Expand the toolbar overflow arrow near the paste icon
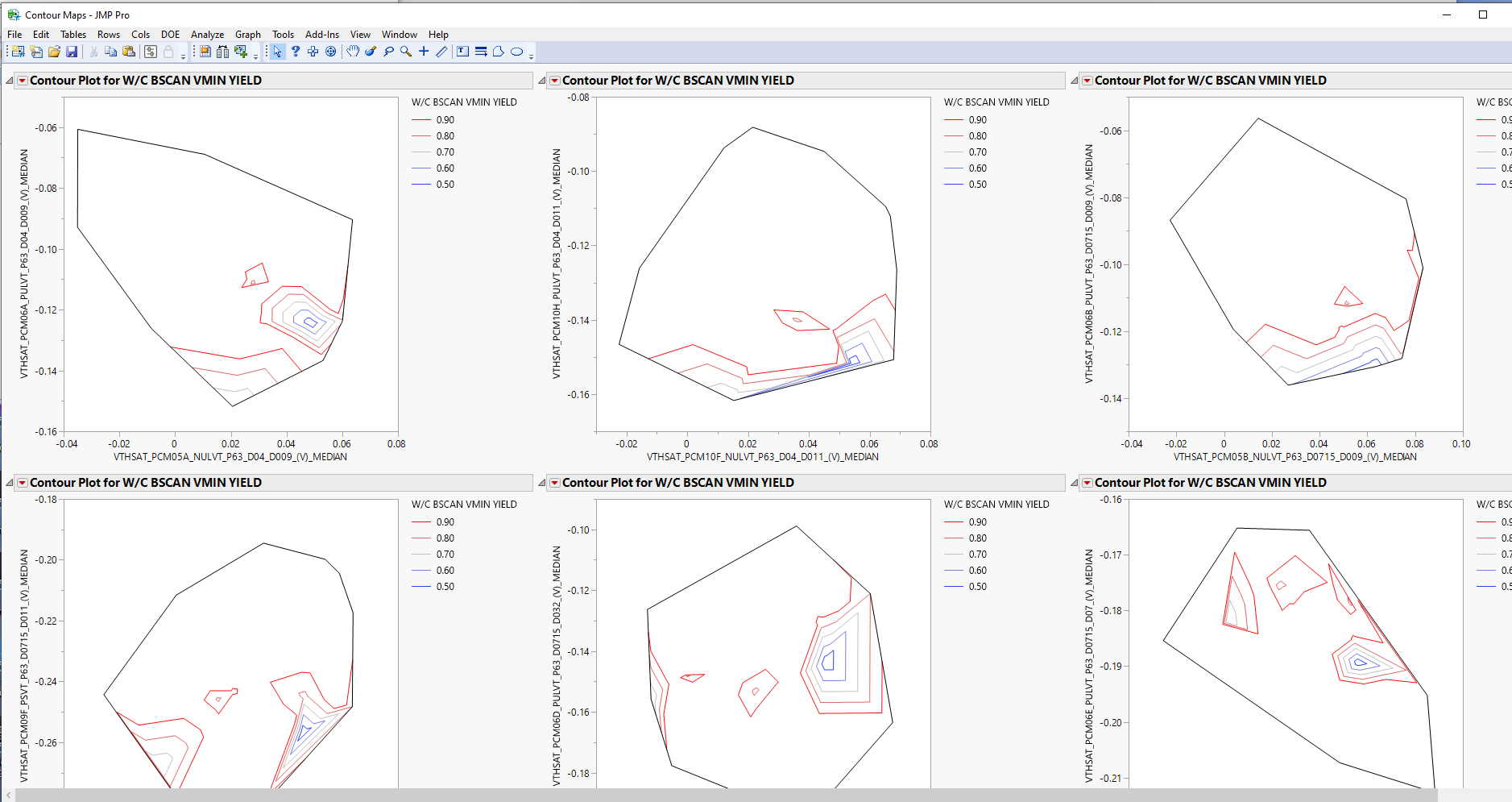1512x802 pixels. click(183, 56)
